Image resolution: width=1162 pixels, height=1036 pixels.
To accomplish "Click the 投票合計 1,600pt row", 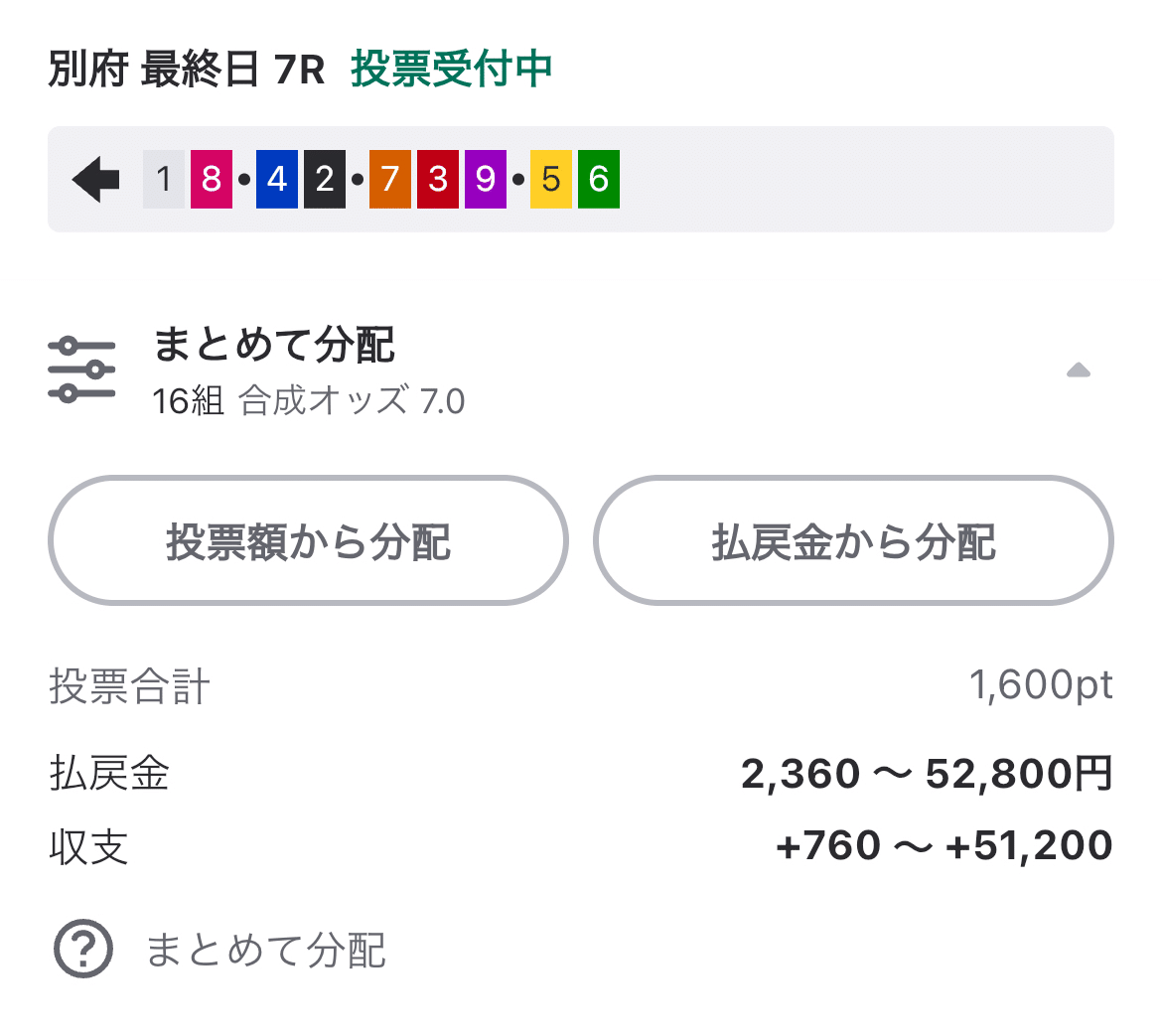I will [581, 683].
